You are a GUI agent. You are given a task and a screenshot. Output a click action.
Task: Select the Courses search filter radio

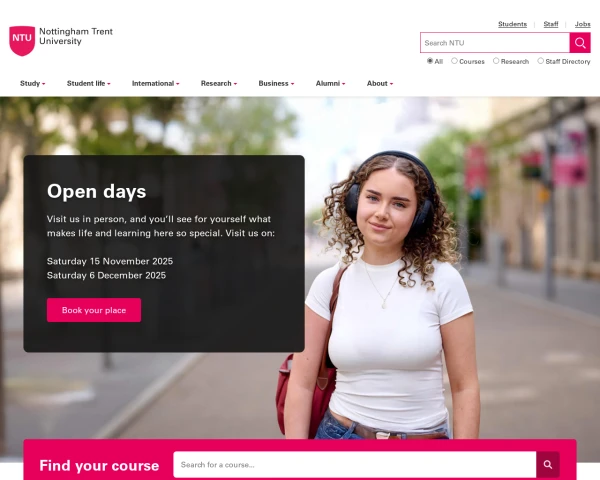[454, 61]
